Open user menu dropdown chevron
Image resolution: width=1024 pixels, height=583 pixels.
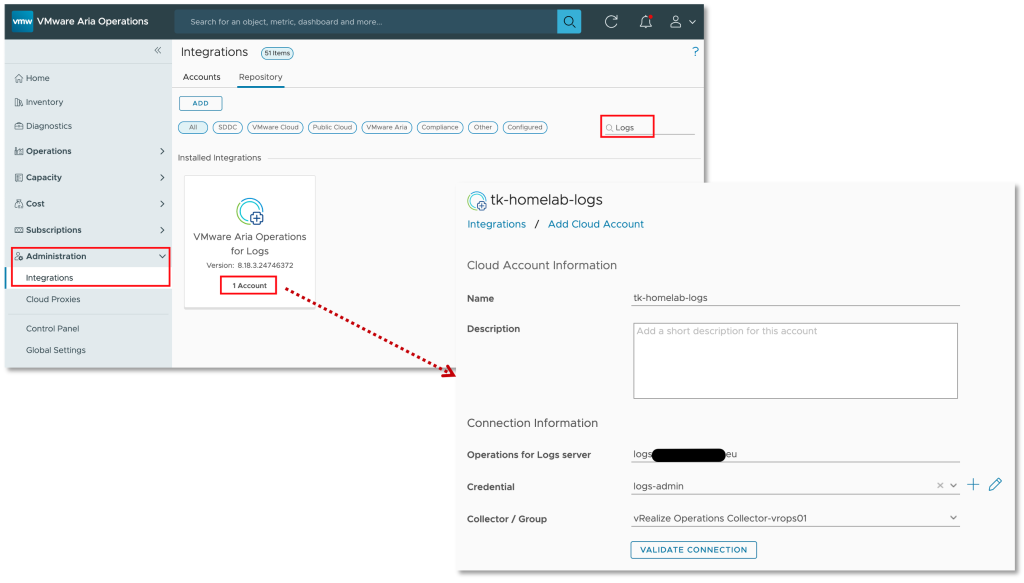click(x=692, y=22)
